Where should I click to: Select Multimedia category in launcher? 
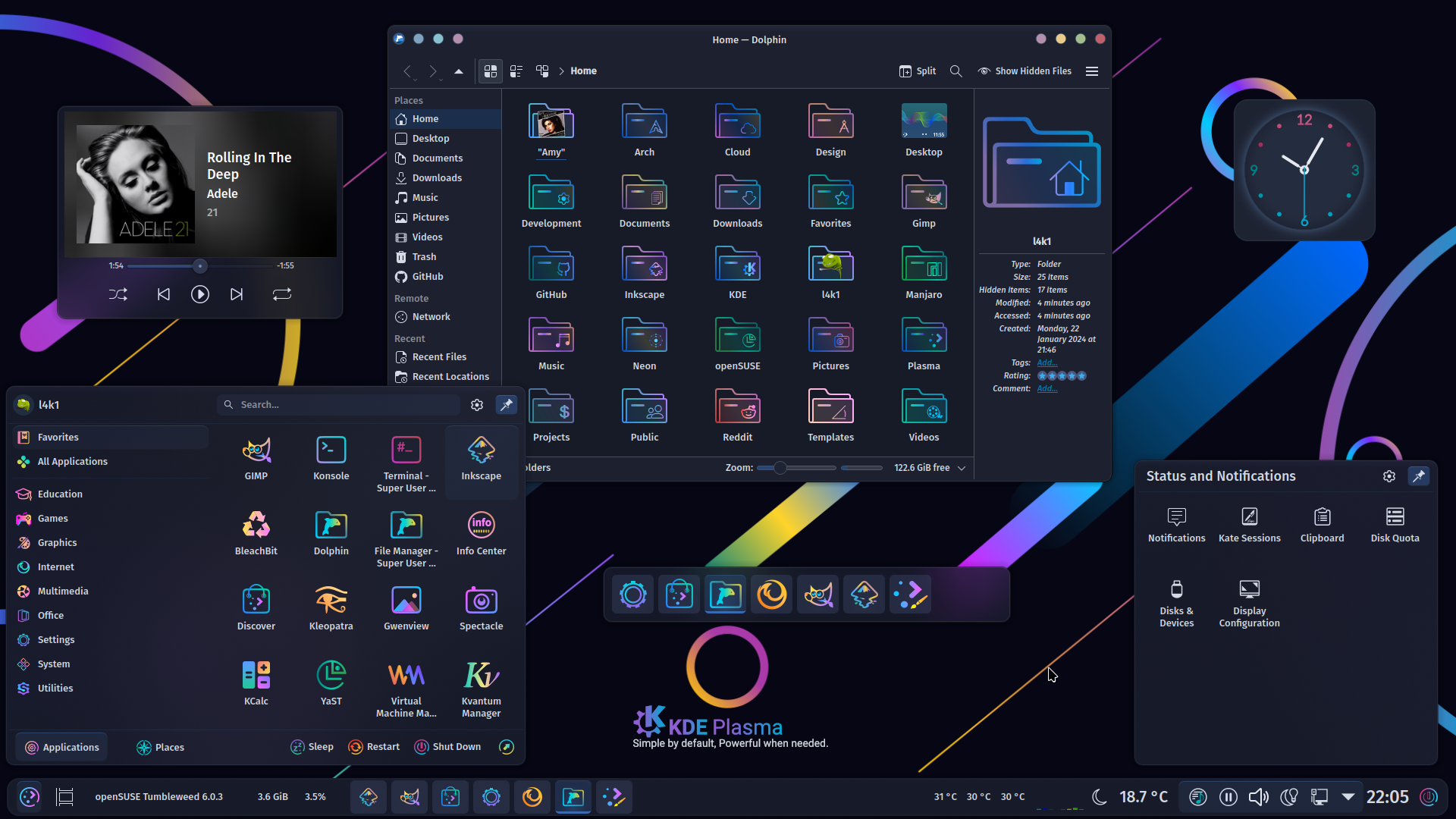pos(111,591)
